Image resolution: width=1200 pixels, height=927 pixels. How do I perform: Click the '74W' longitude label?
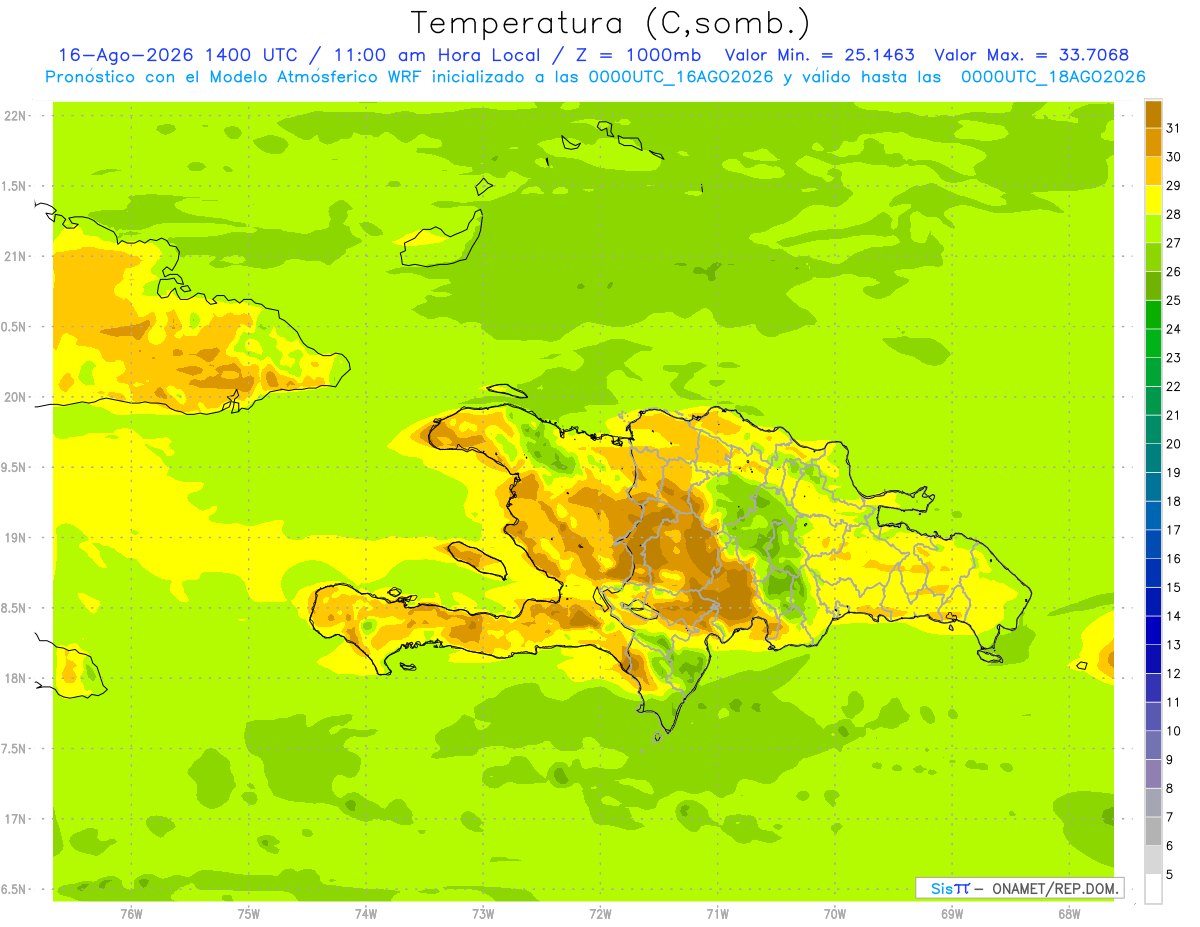click(x=366, y=914)
